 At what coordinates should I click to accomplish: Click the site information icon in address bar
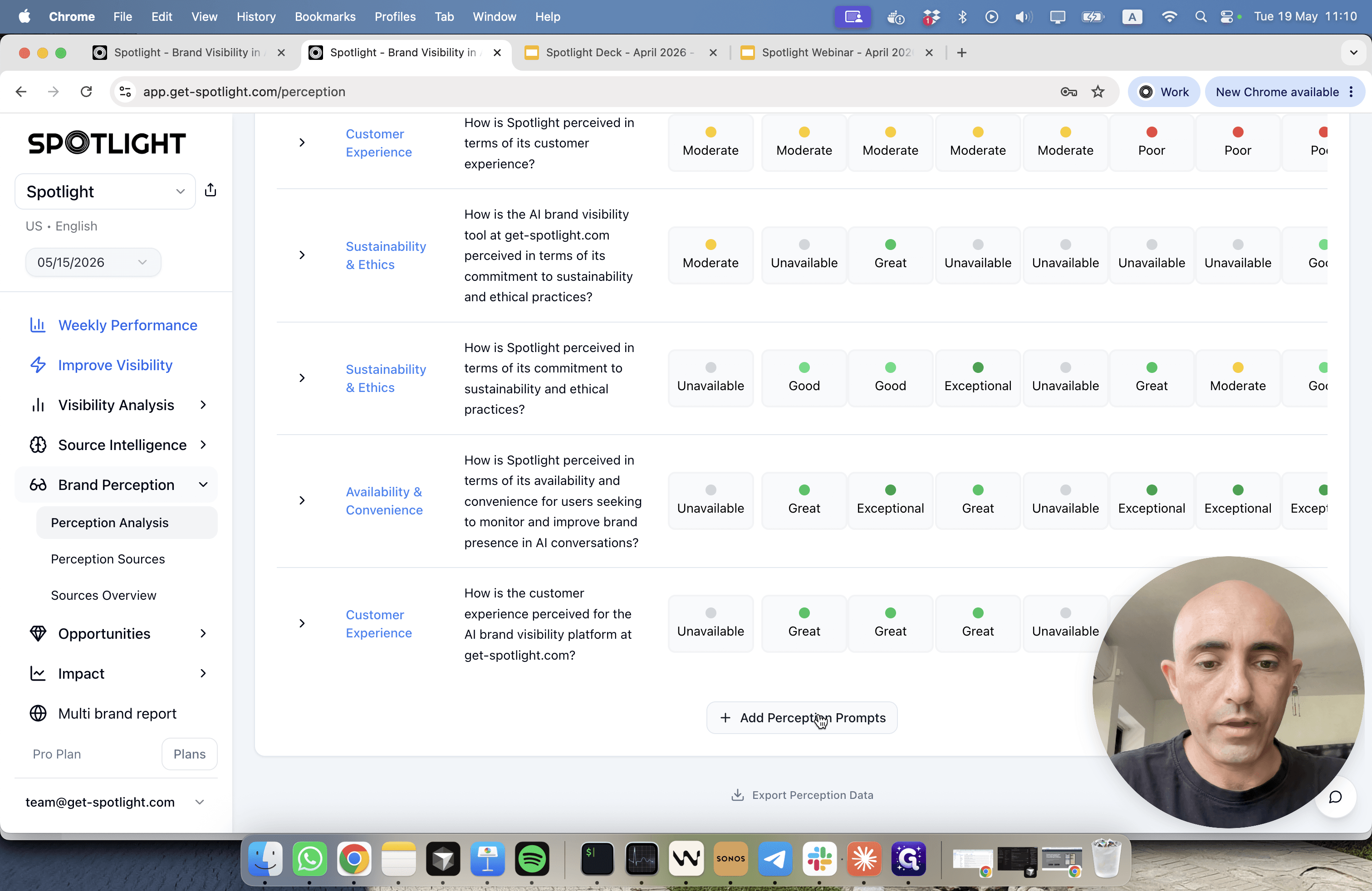click(x=125, y=92)
